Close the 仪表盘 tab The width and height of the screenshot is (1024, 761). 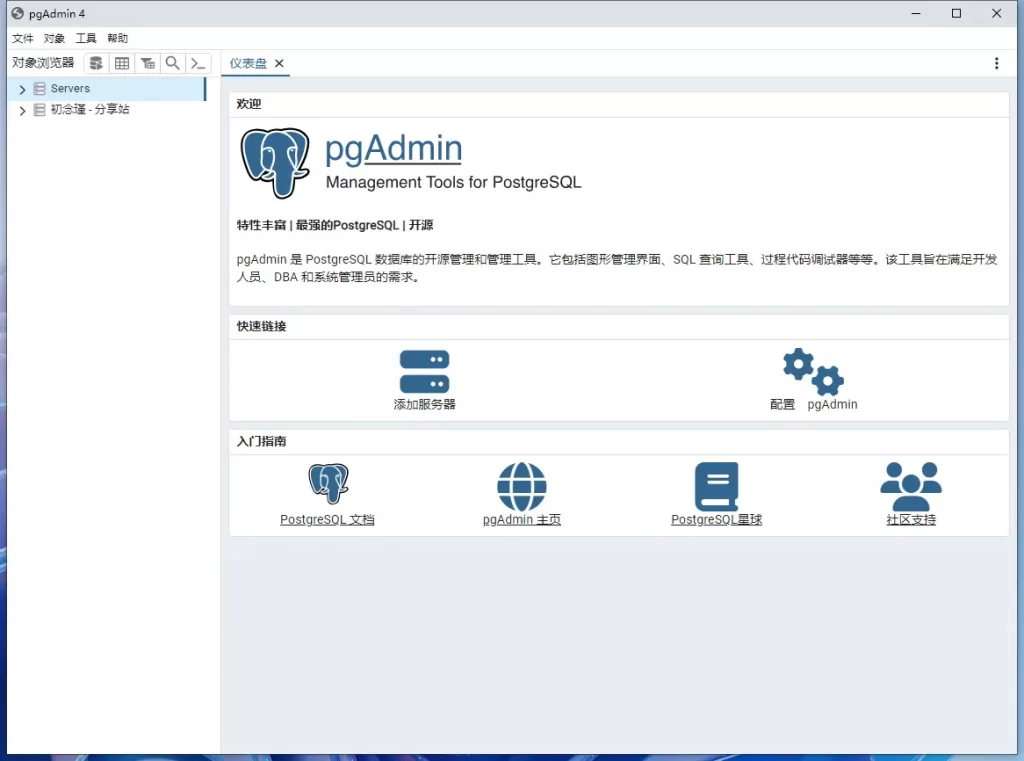(x=280, y=63)
